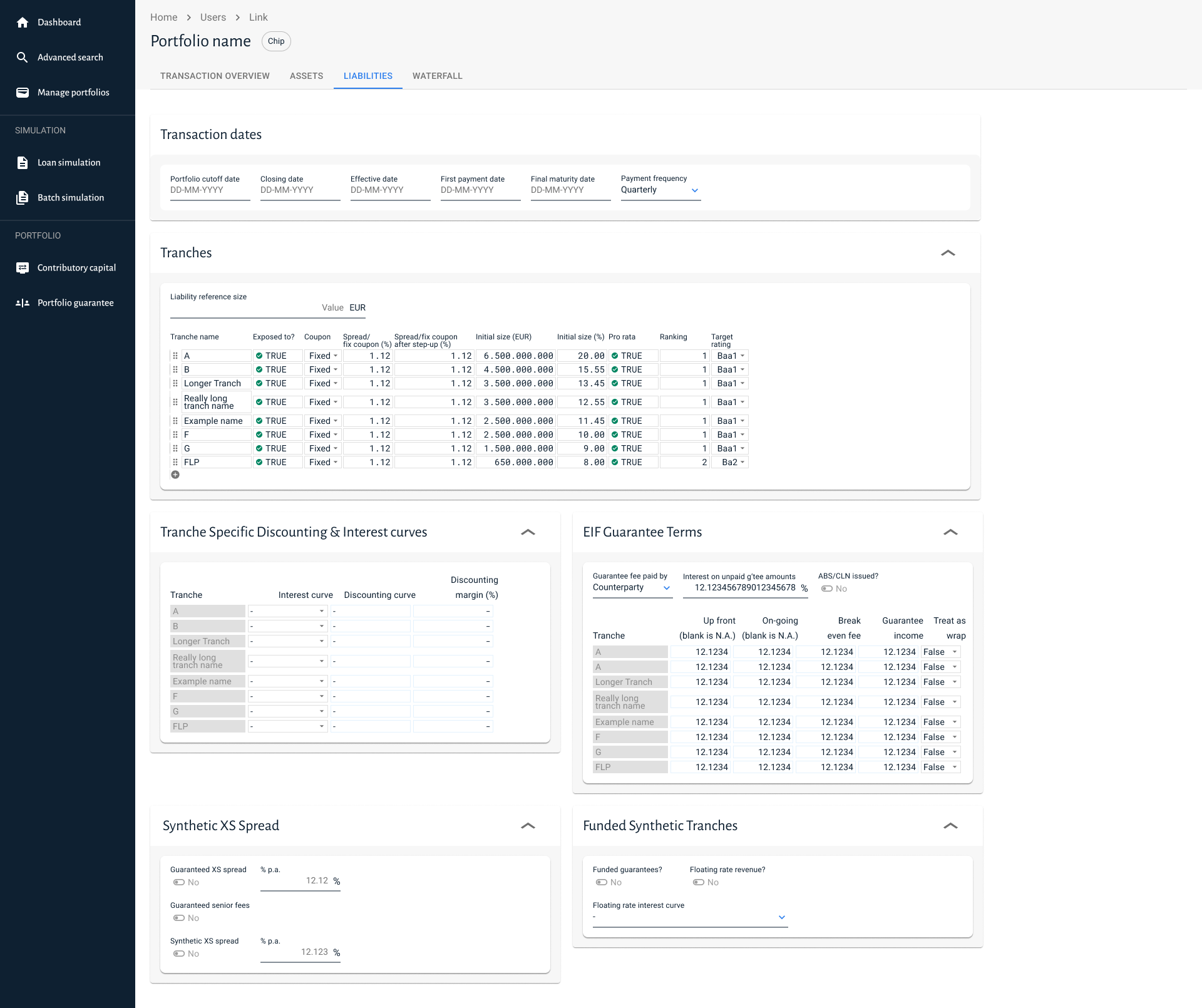Switch to Transaction Overview tab
Viewport: 1202px width, 1008px height.
(215, 76)
